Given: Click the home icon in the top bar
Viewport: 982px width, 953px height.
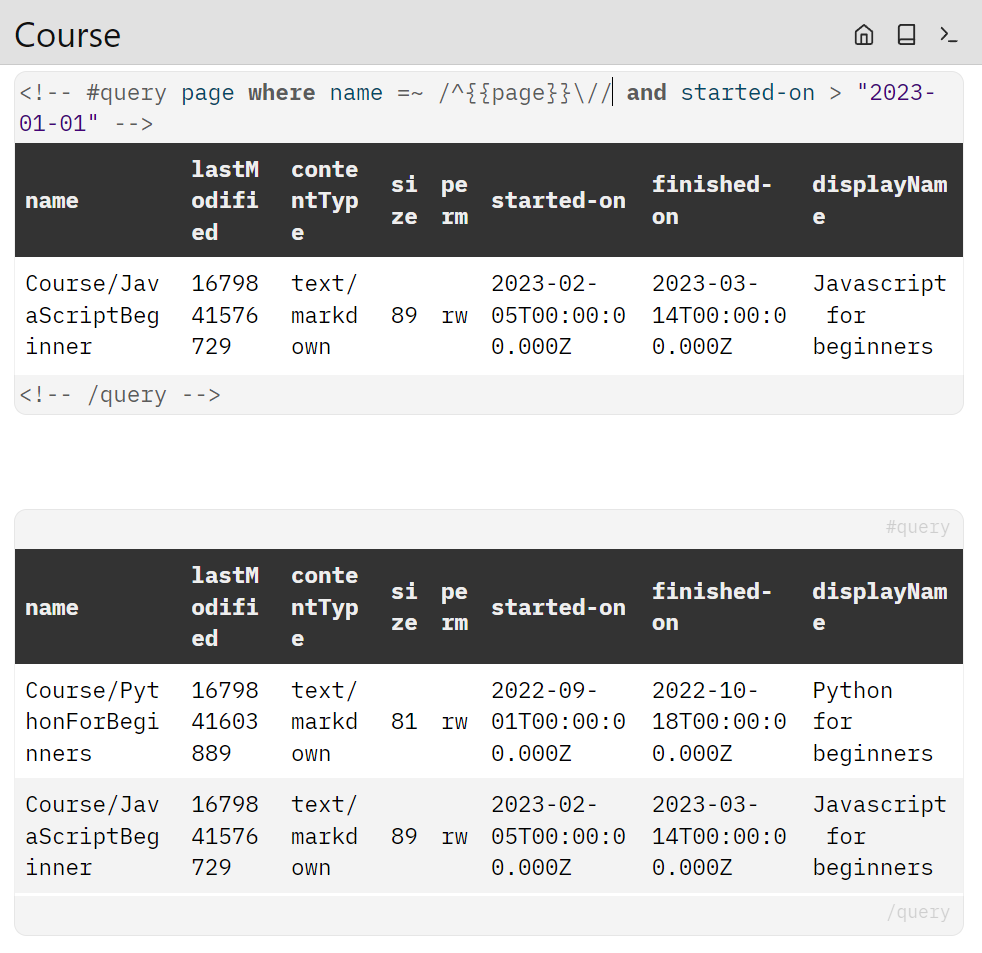Looking at the screenshot, I should click(x=864, y=35).
